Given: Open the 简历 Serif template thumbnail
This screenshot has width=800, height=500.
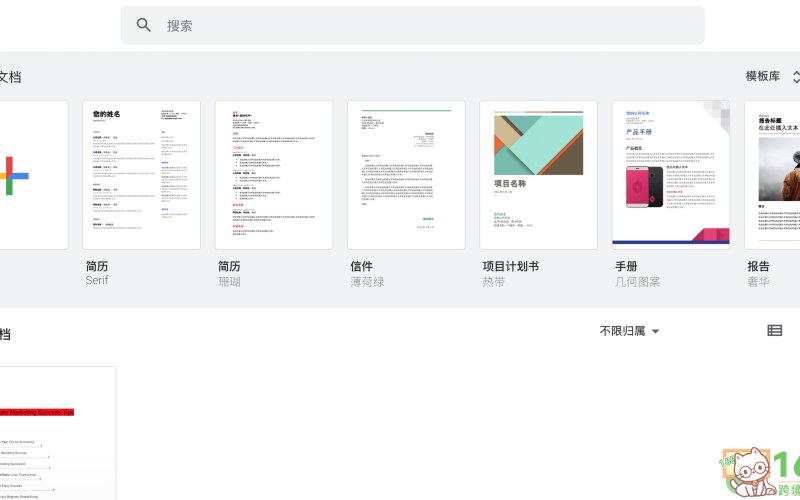Looking at the screenshot, I should click(x=141, y=175).
